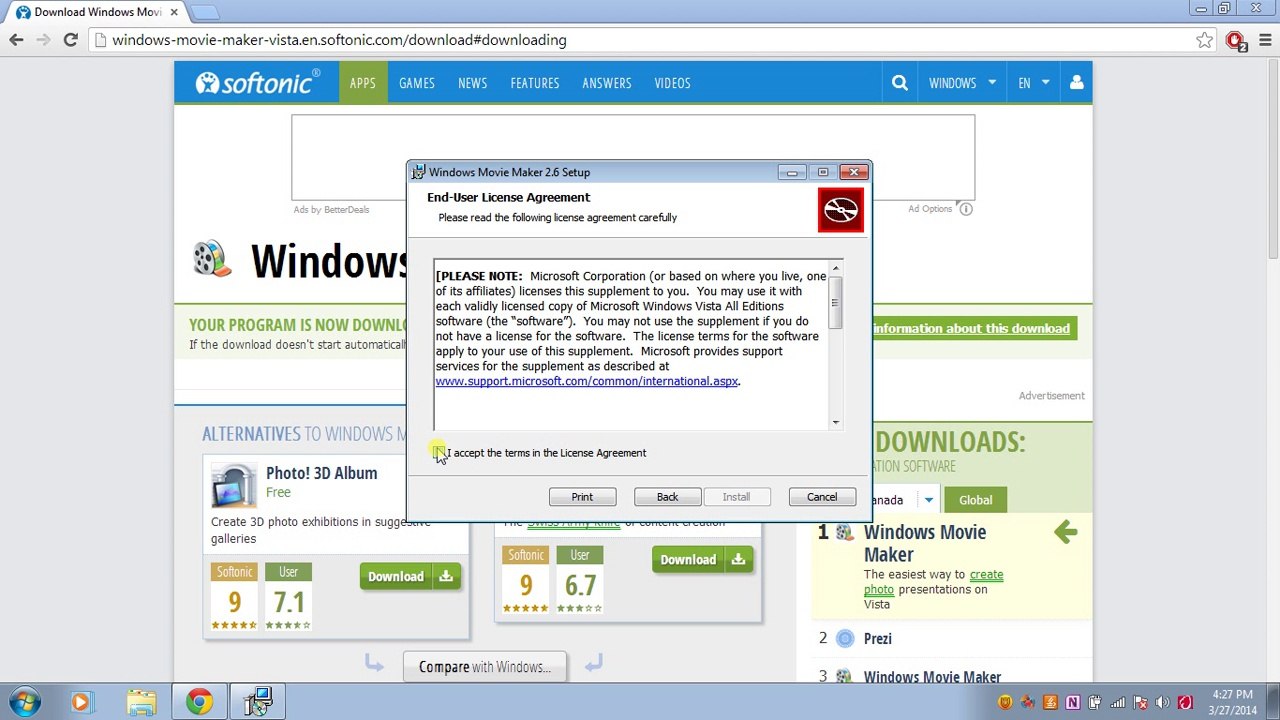Open the ANSWERS section
The height and width of the screenshot is (720, 1280).
point(607,83)
